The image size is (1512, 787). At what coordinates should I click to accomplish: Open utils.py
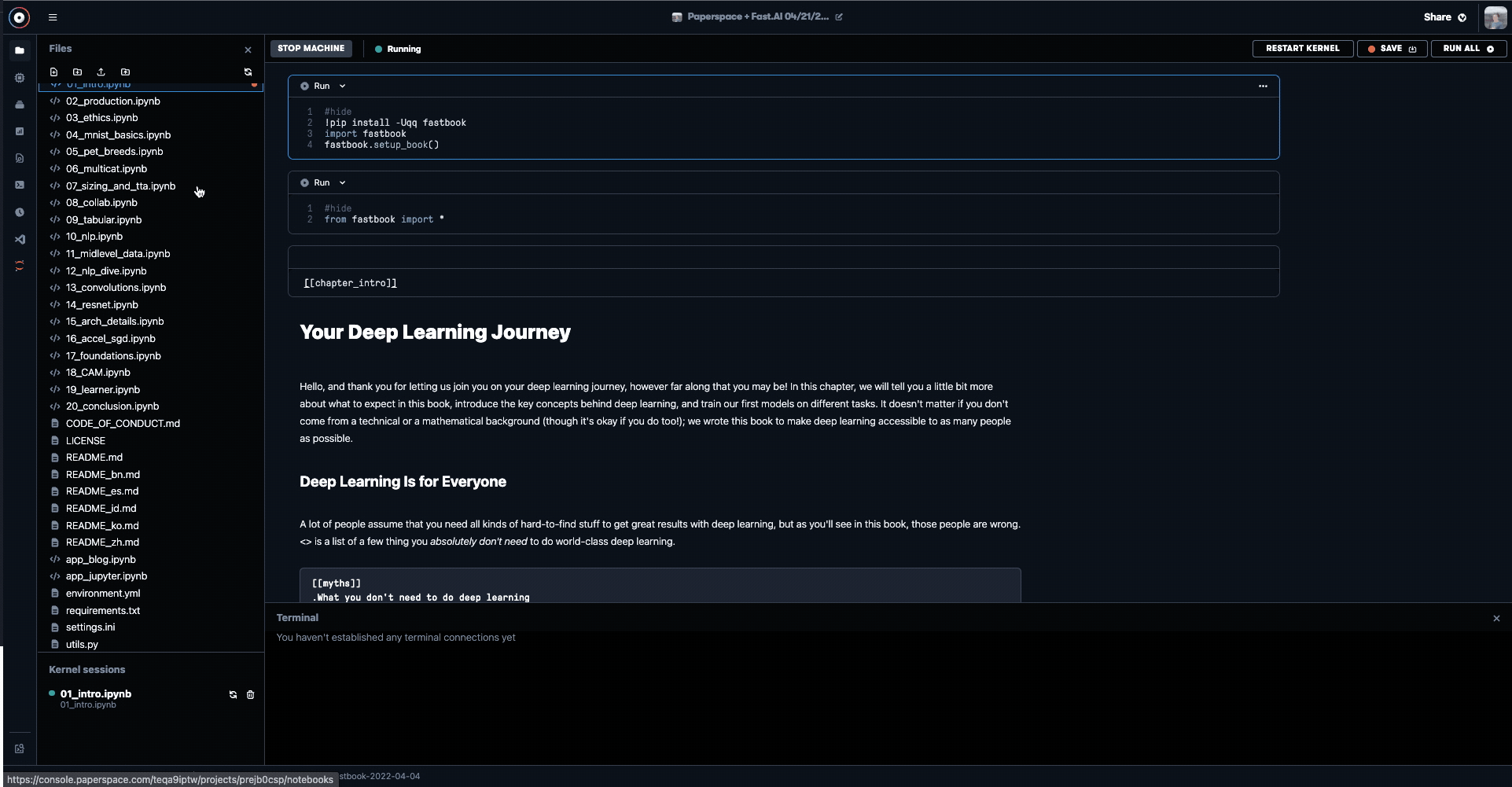[82, 645]
